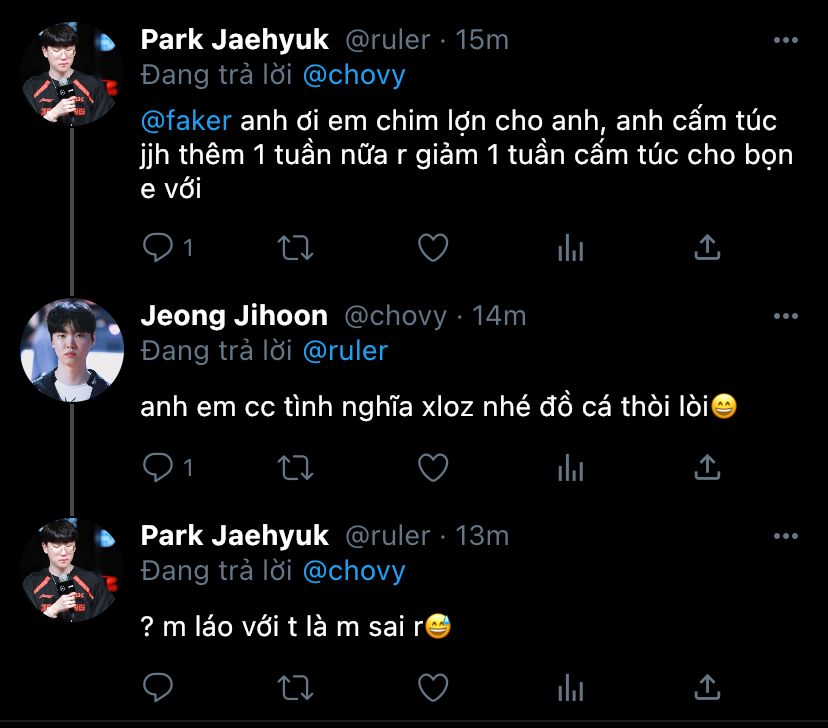Screen dimensions: 828x728
Task: View analytics of Jeong Jihoon's tweet
Action: [x=570, y=467]
